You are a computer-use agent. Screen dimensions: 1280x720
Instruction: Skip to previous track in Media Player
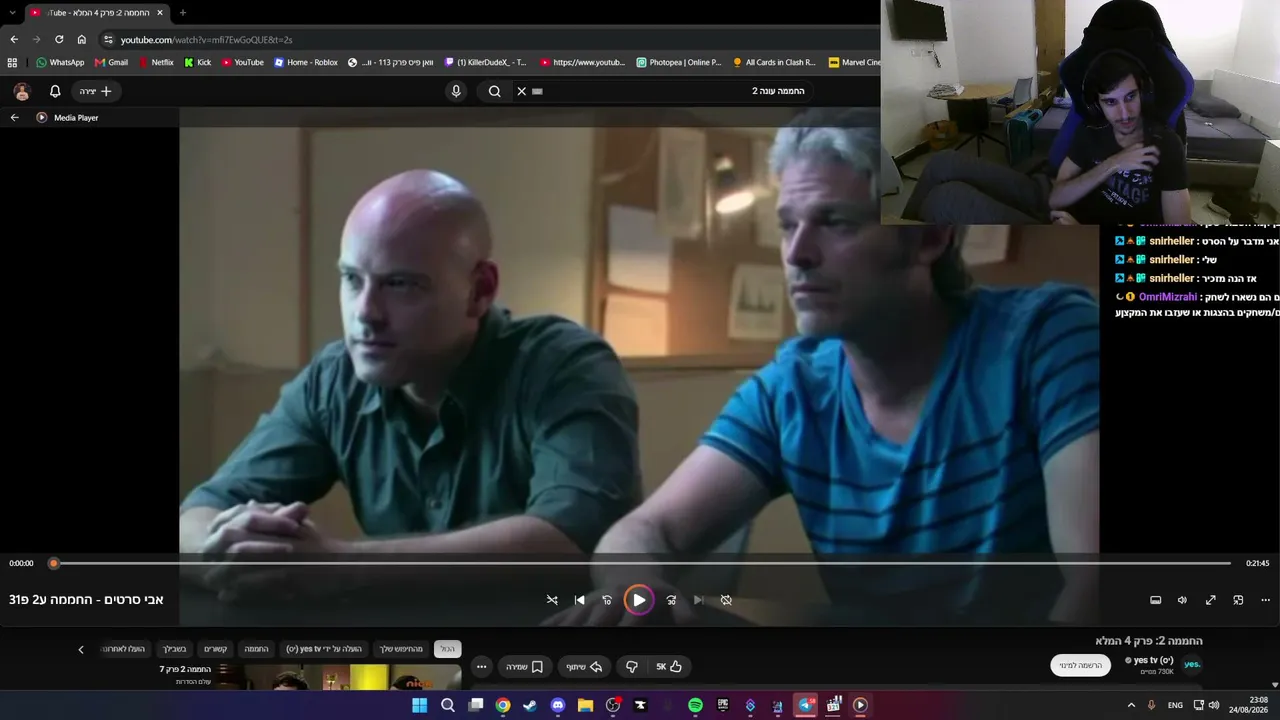tap(580, 600)
